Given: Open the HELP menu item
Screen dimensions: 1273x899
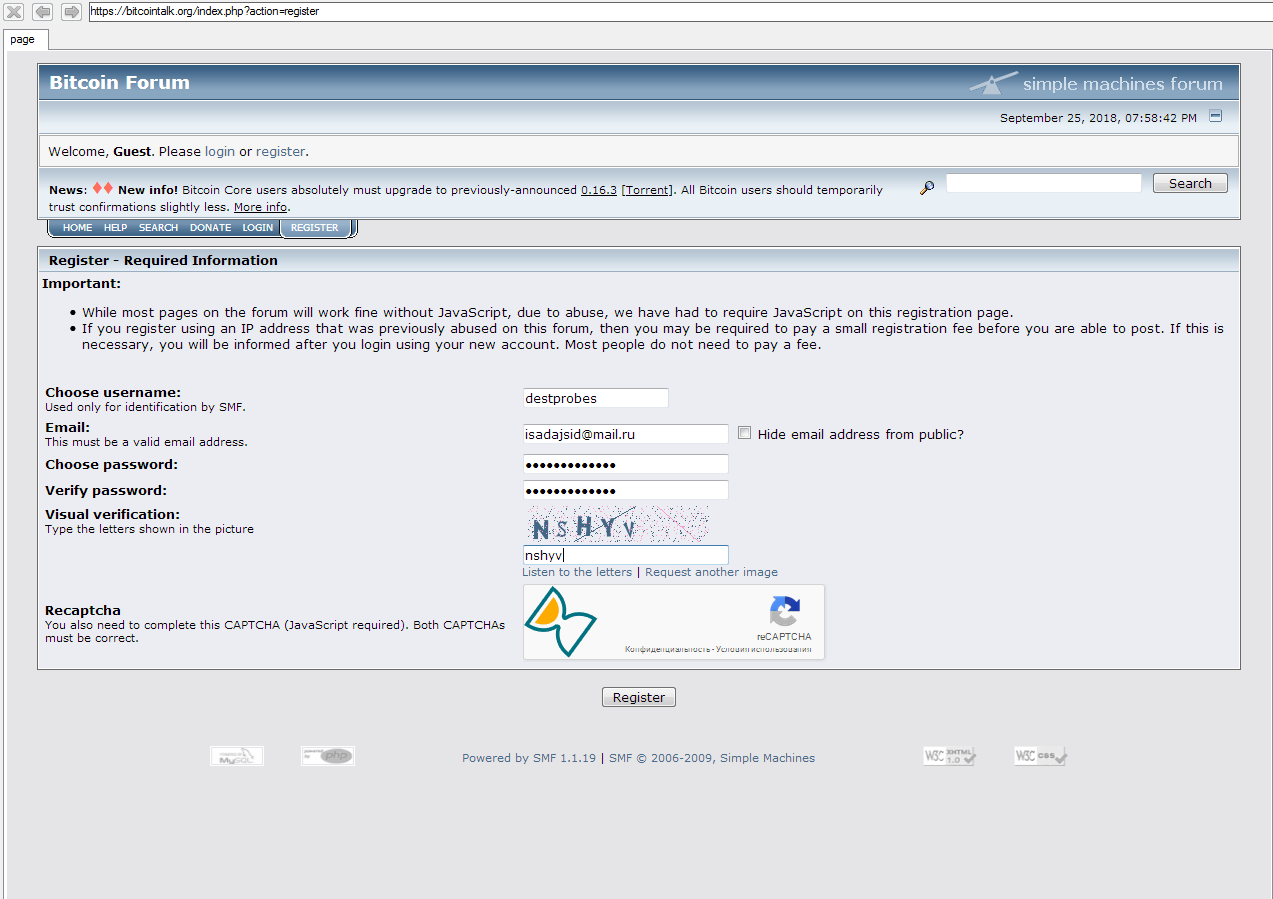Looking at the screenshot, I should coord(116,228).
